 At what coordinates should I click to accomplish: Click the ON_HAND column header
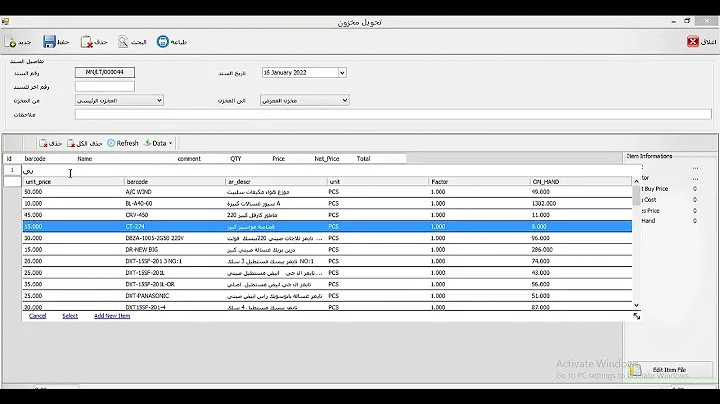click(x=581, y=182)
